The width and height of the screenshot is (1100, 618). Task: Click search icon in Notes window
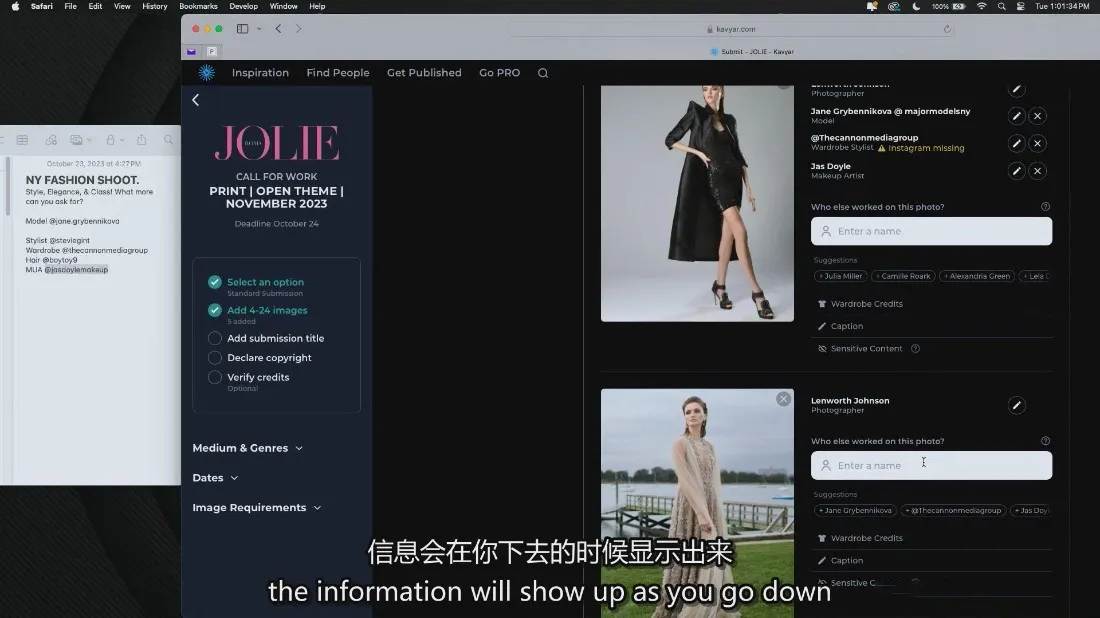coord(168,140)
